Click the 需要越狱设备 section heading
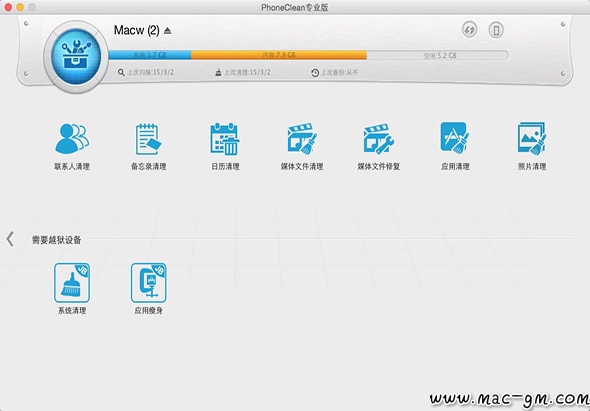Screen dimensions: 590x411 point(56,240)
